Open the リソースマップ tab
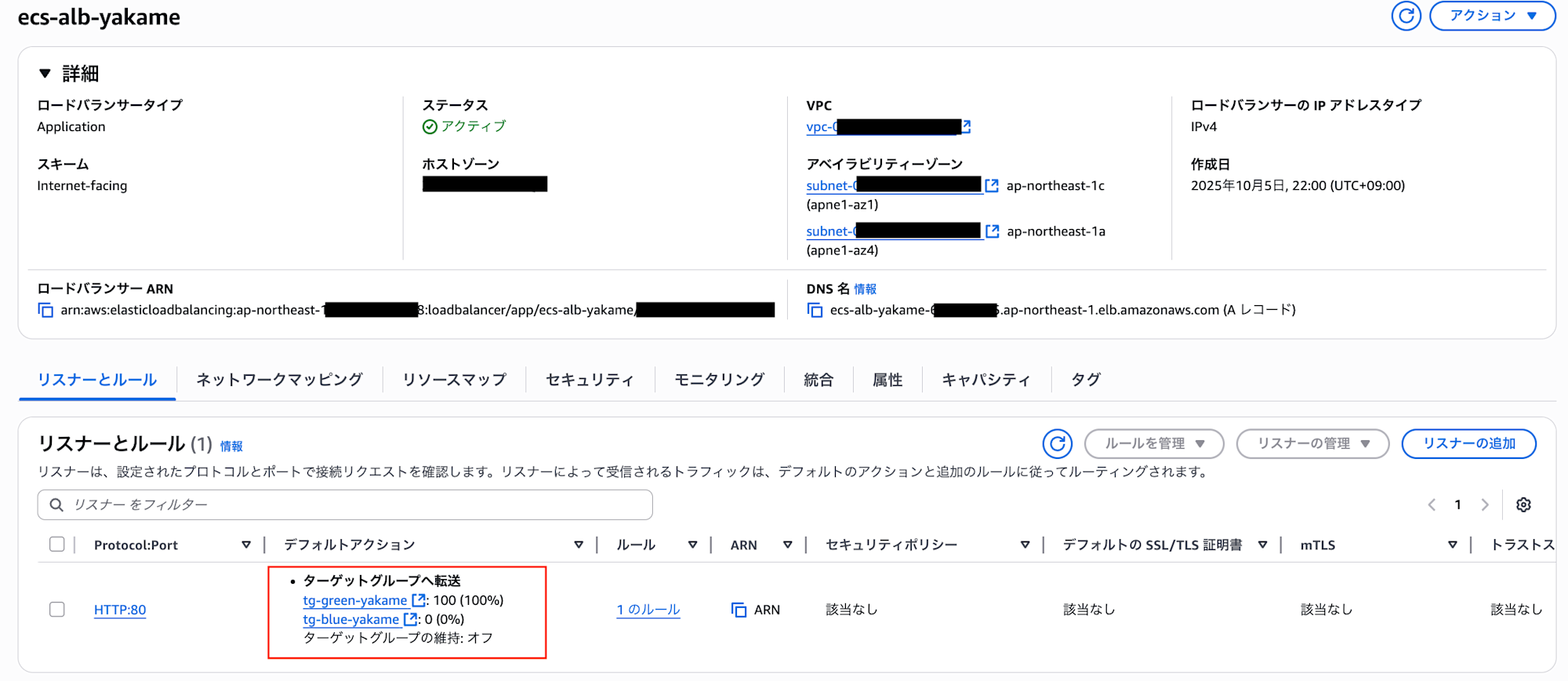1568x681 pixels. pyautogui.click(x=455, y=380)
